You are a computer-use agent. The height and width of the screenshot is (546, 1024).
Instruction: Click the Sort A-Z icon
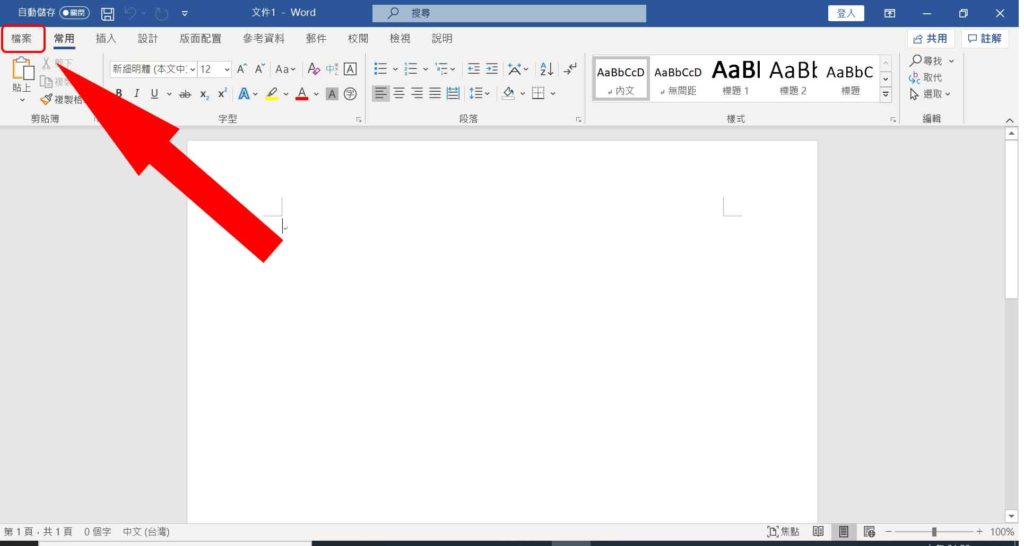547,69
